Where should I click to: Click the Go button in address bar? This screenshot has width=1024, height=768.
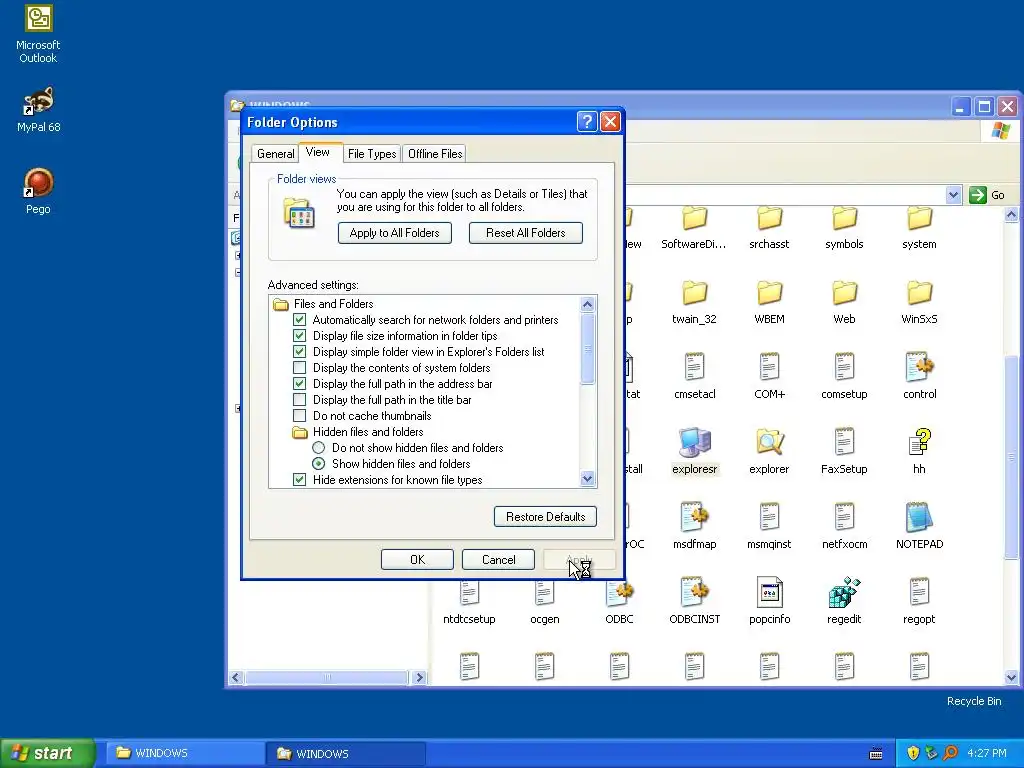986,195
